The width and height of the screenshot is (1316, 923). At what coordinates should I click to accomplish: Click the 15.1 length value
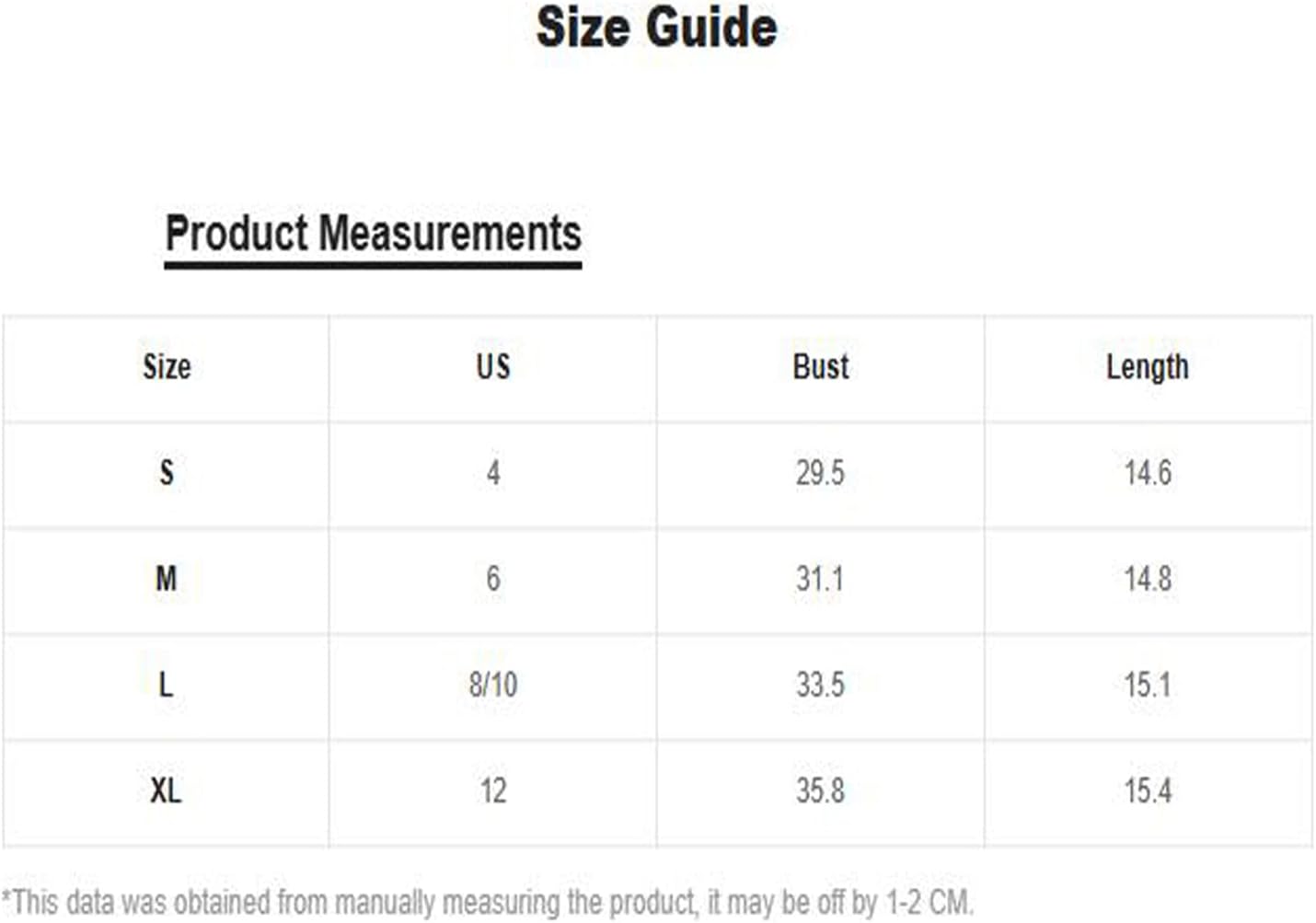pyautogui.click(x=1148, y=685)
